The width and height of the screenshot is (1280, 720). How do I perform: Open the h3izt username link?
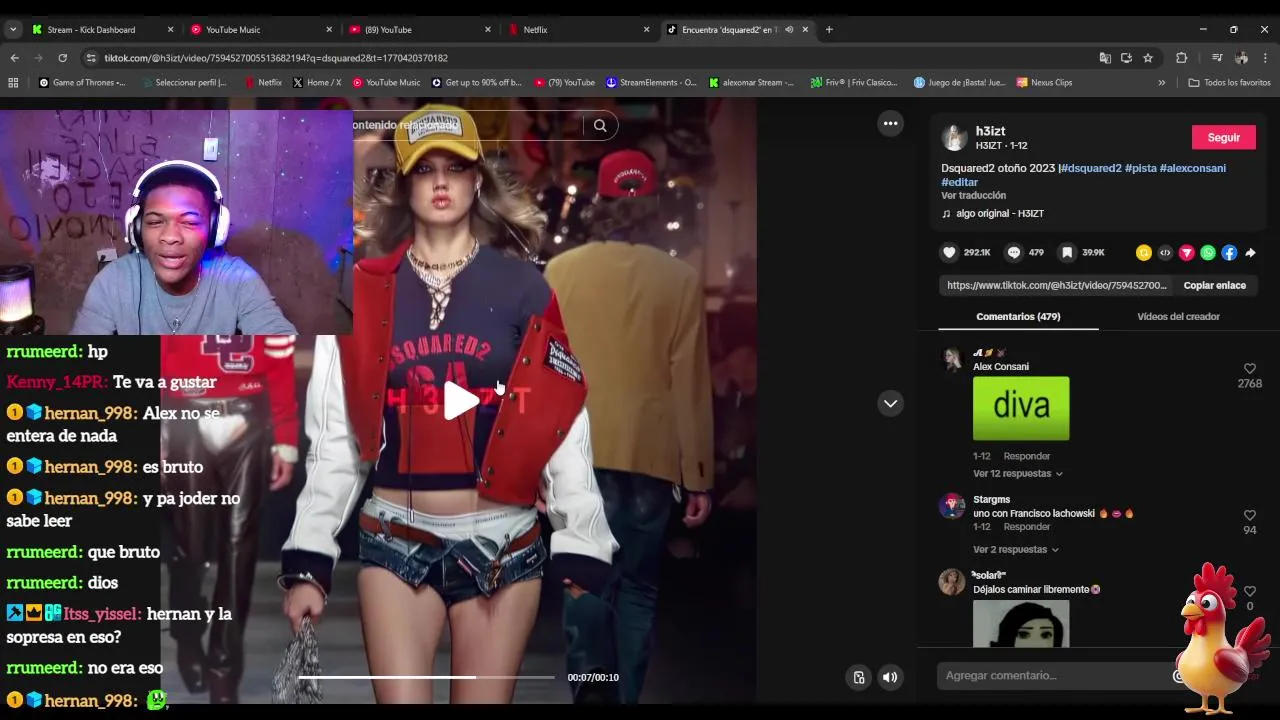tap(990, 131)
